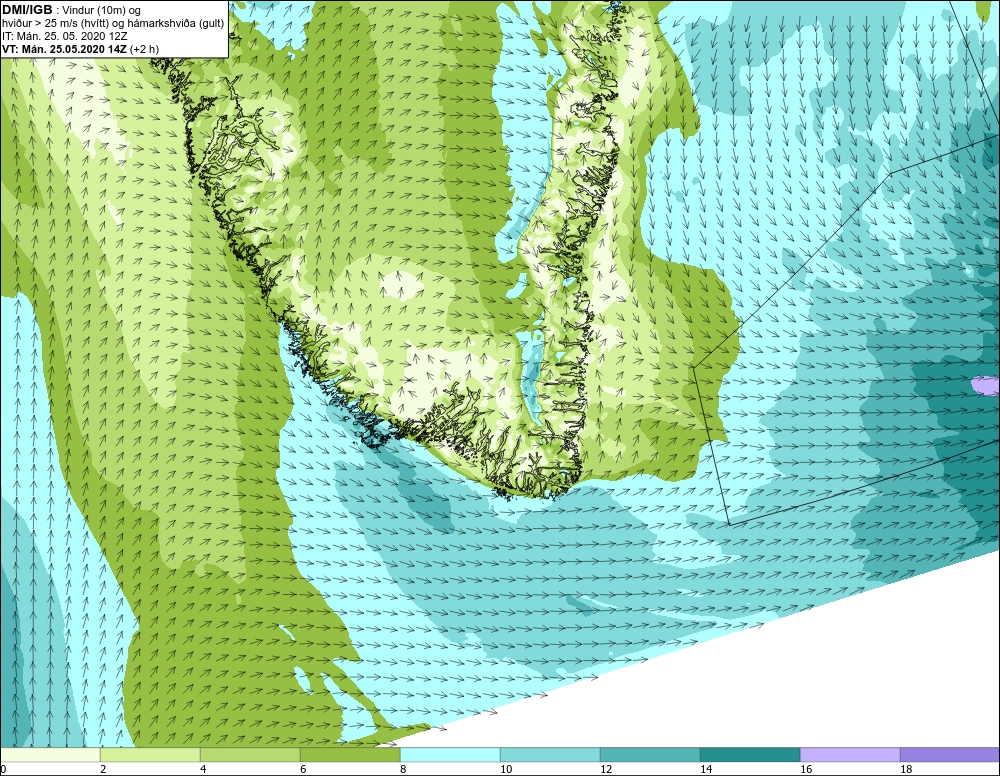The height and width of the screenshot is (776, 1000).
Task: Click the purple high-wind patch on the map's right edge
Action: [x=986, y=386]
